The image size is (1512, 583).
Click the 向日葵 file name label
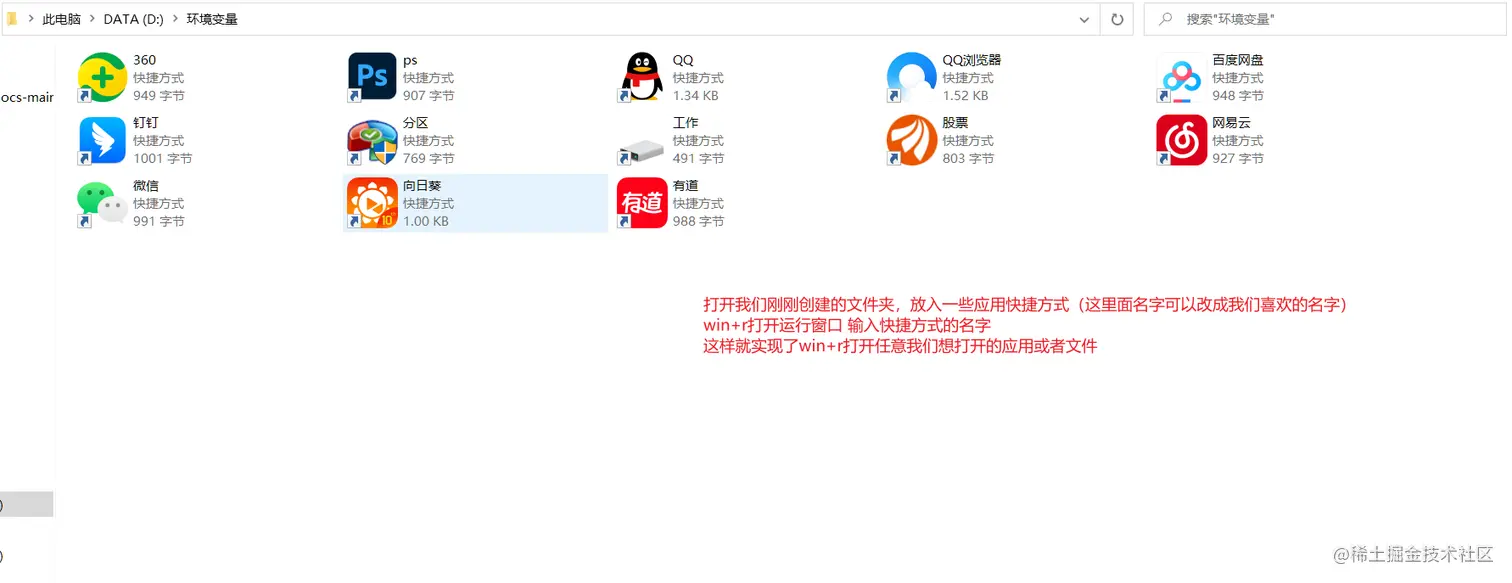(x=422, y=186)
